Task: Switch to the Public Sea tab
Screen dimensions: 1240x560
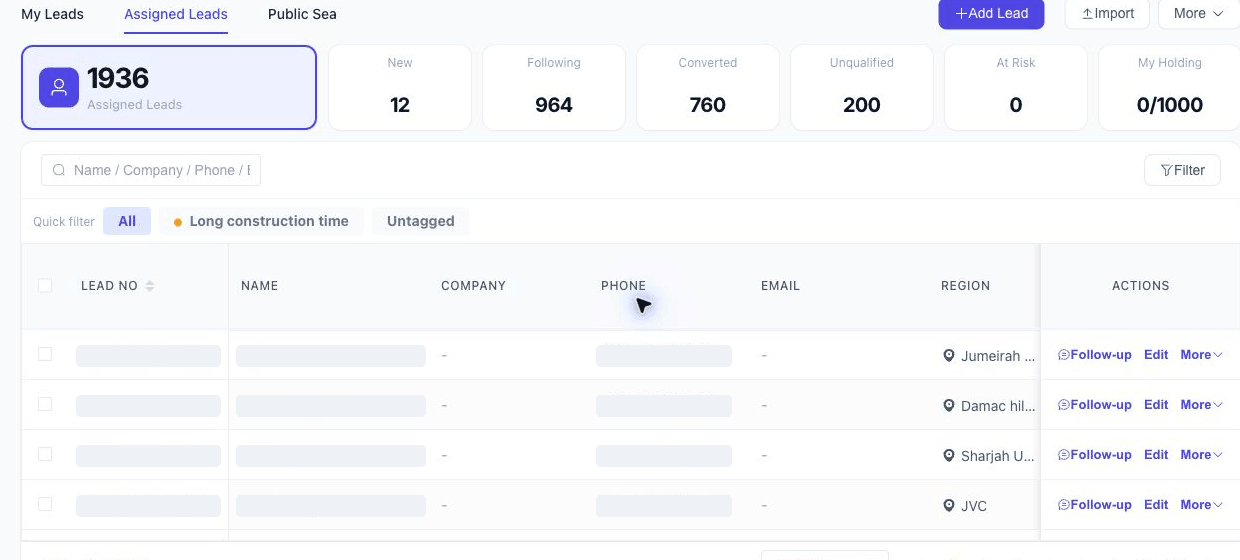Action: point(302,14)
